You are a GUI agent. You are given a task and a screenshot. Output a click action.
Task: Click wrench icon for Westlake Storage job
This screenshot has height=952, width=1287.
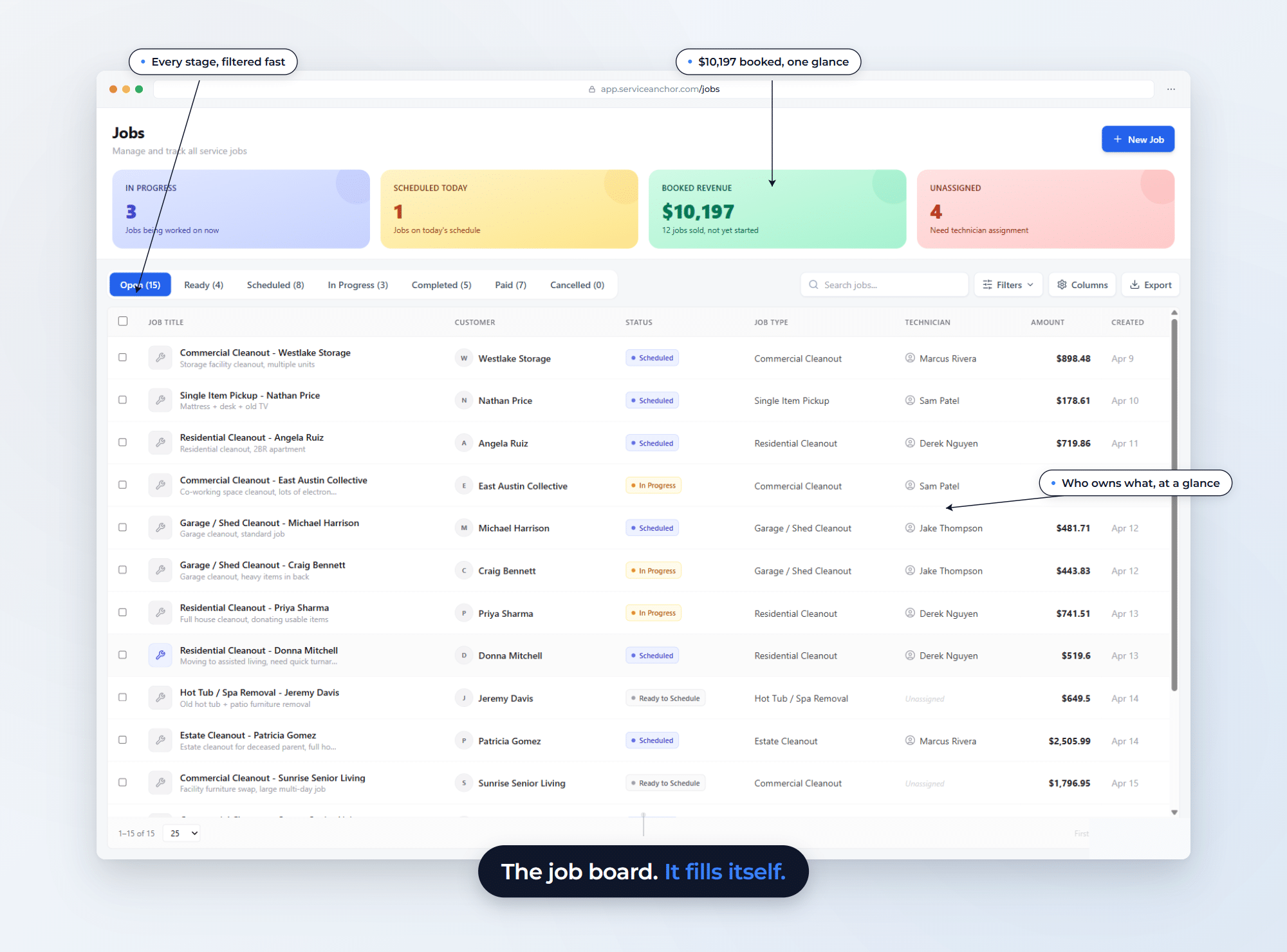point(160,358)
